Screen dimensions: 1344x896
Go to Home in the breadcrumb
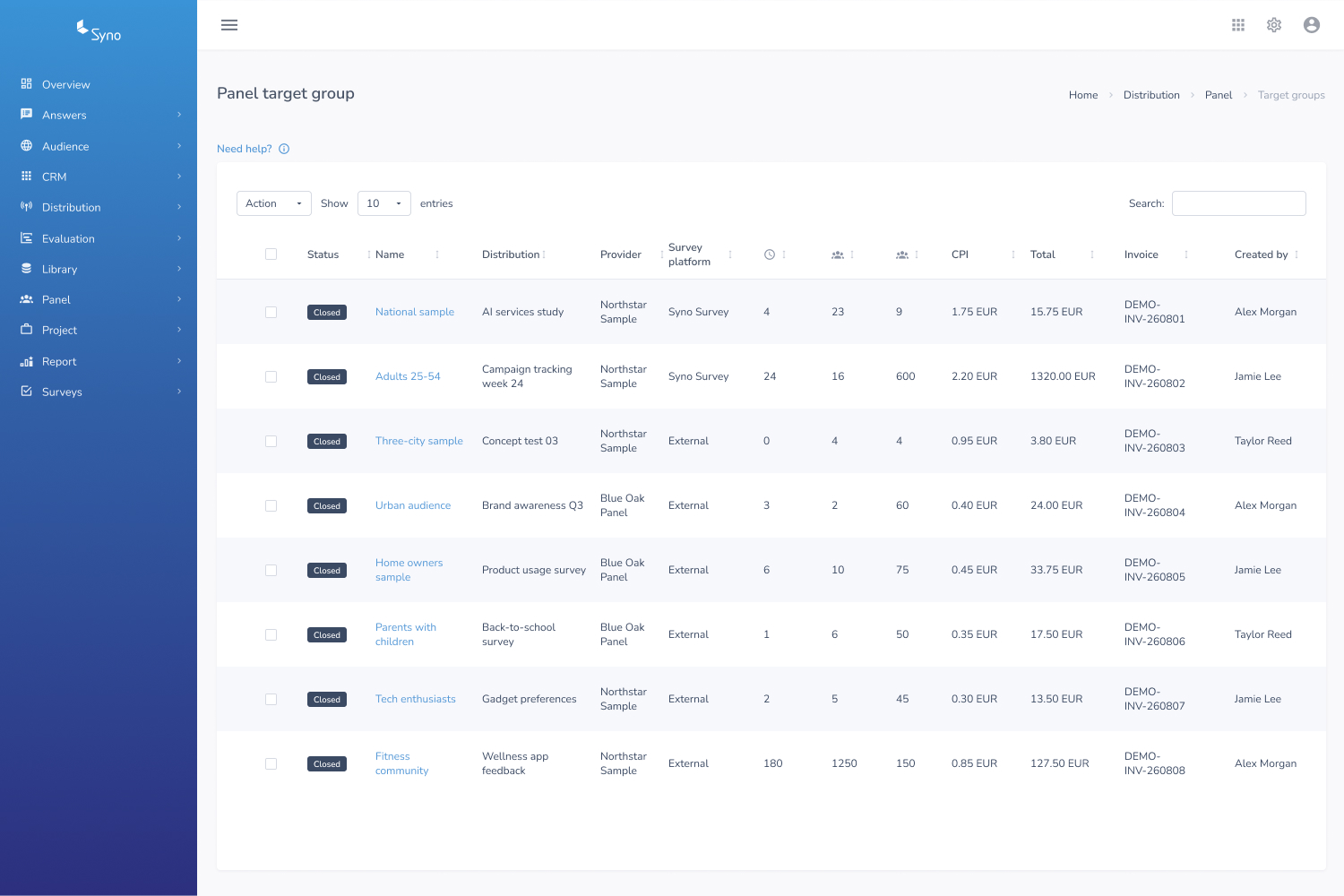point(1083,95)
